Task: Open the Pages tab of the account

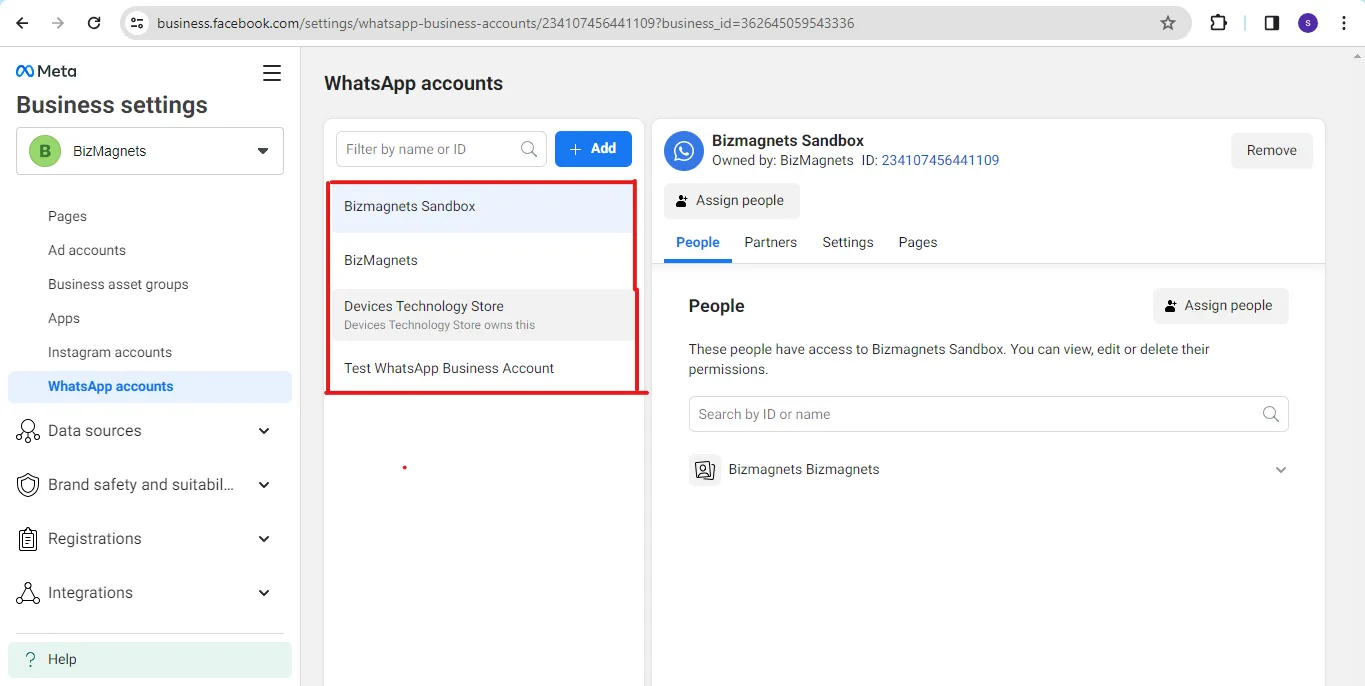Action: pos(918,242)
